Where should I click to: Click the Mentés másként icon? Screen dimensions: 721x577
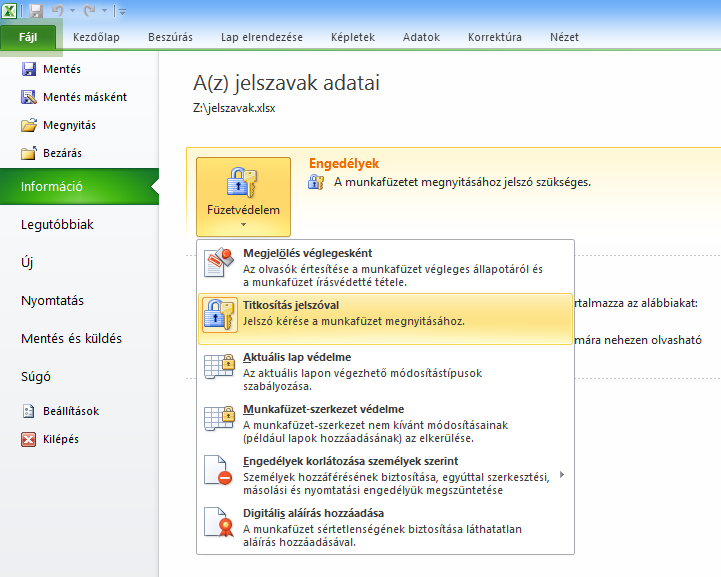(29, 97)
